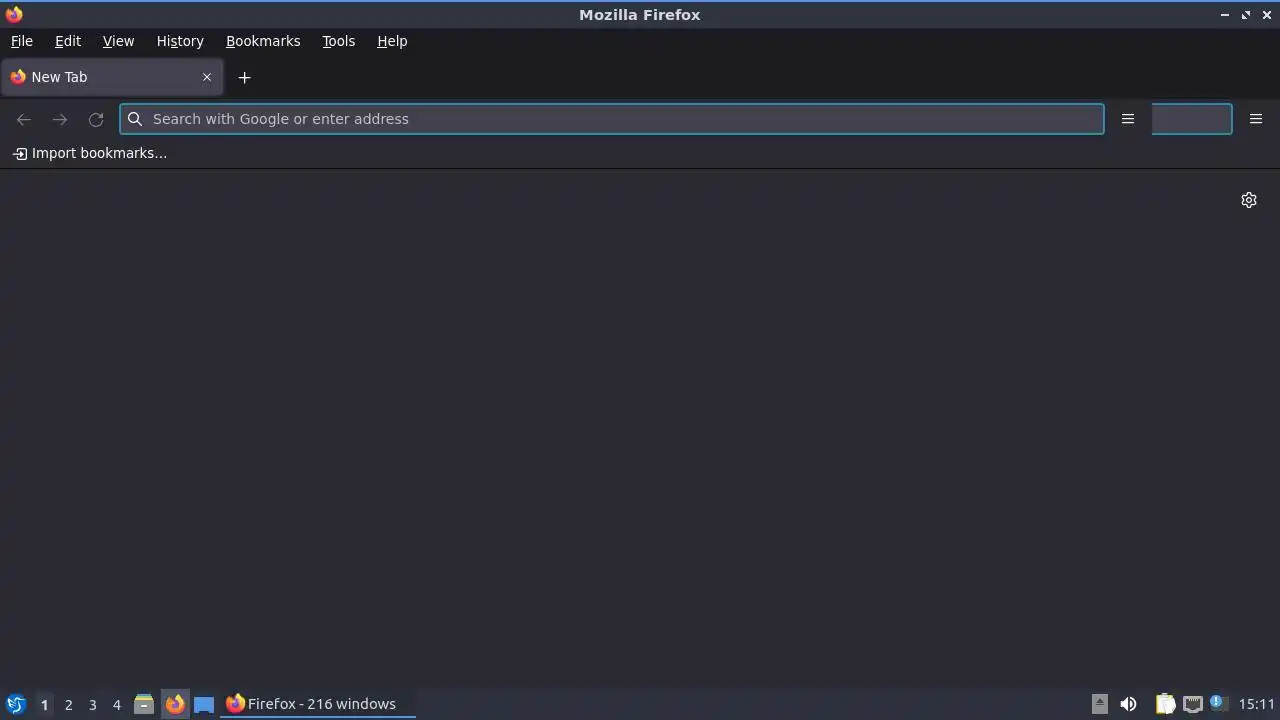Image resolution: width=1280 pixels, height=720 pixels.
Task: Click the 15:11 clock
Action: pos(1257,704)
